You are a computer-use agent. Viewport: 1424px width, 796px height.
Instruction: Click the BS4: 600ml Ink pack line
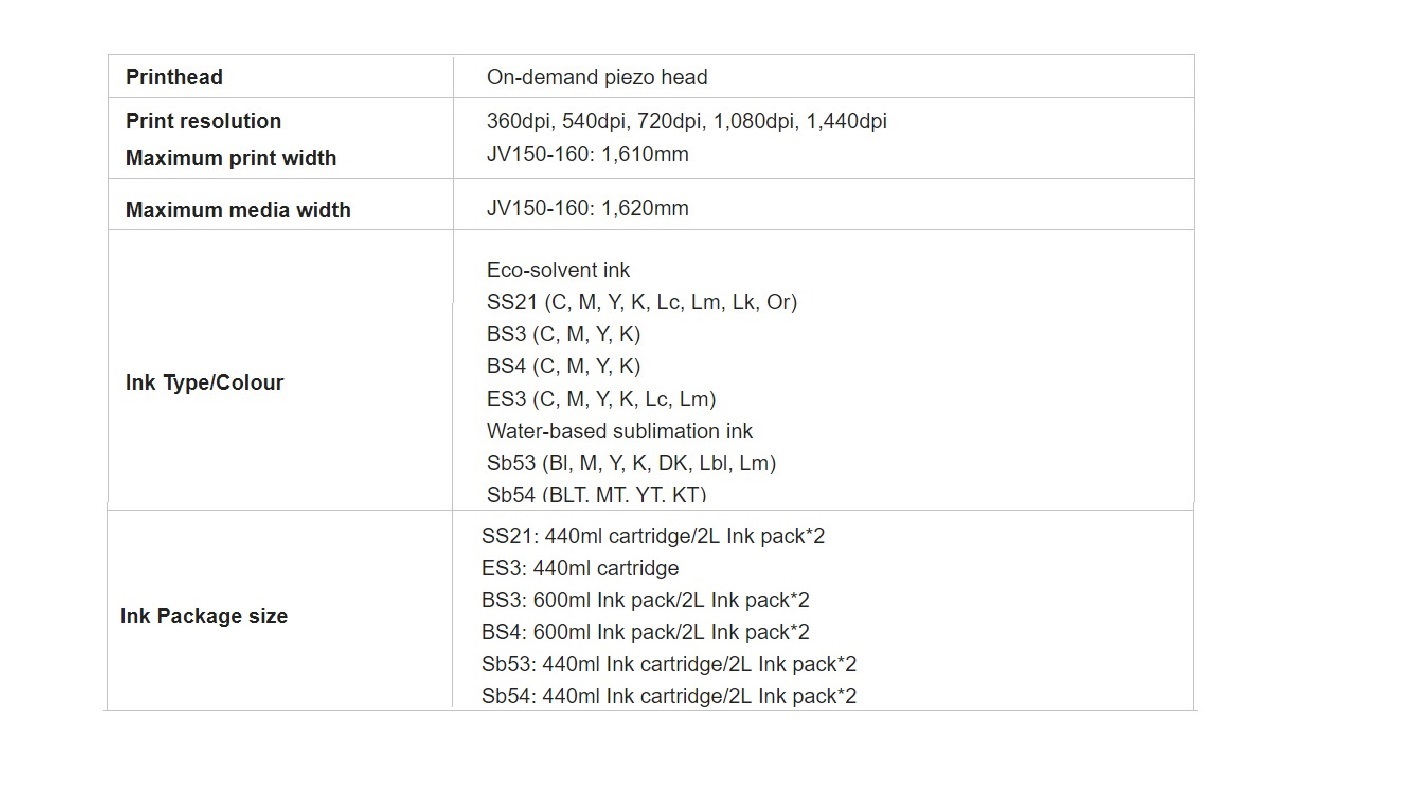pyautogui.click(x=645, y=632)
